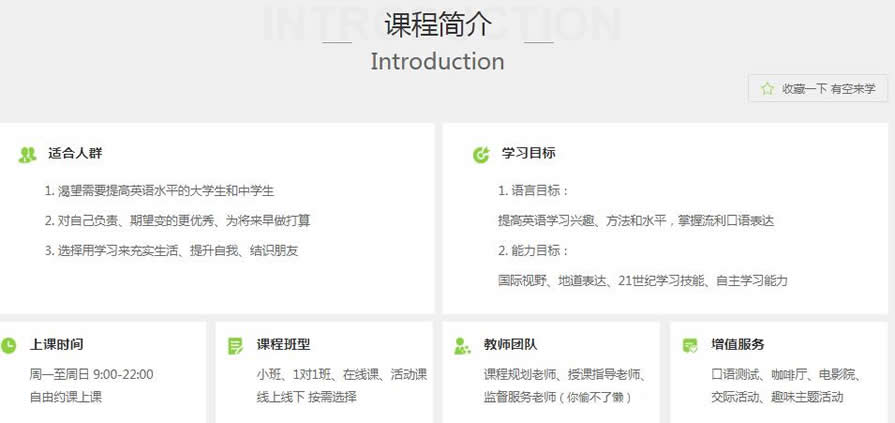Select the 学习目标 section title

pyautogui.click(x=529, y=154)
